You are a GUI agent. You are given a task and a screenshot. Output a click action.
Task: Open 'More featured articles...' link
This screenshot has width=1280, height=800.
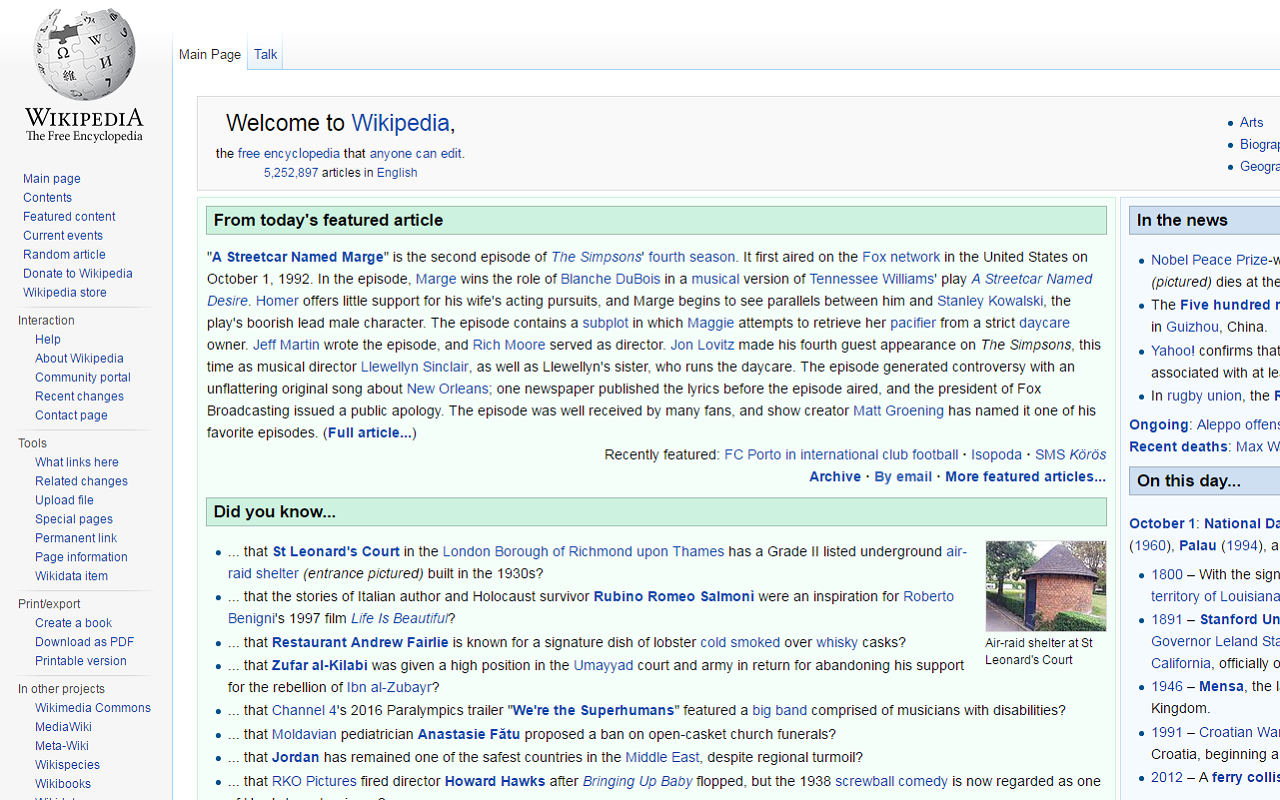(1025, 478)
